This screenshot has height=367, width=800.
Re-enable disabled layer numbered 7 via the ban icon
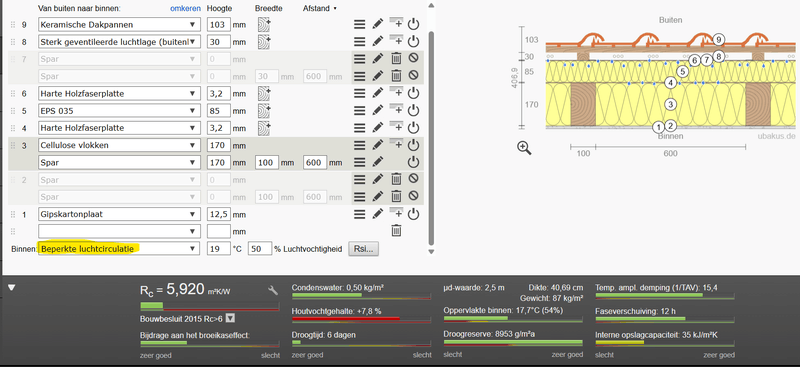pos(414,58)
